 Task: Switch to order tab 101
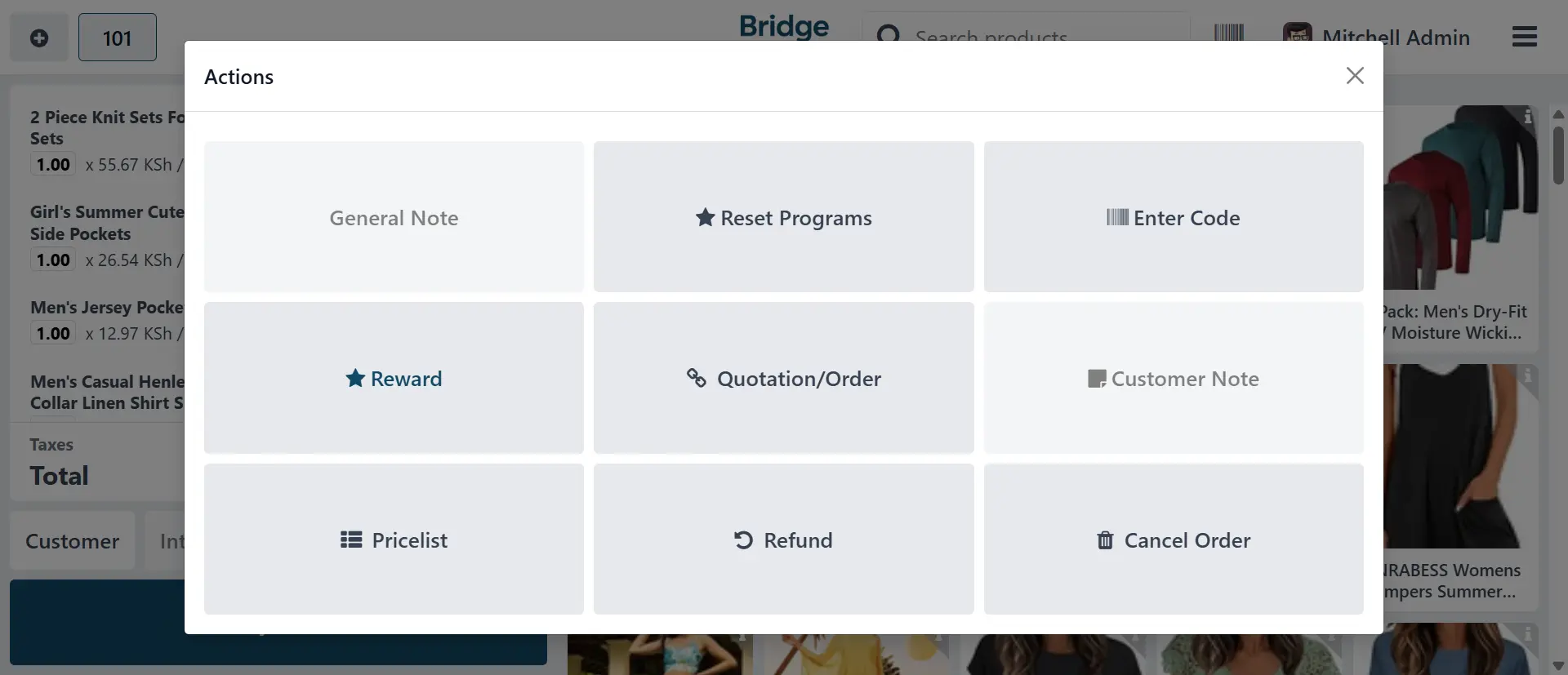117,38
